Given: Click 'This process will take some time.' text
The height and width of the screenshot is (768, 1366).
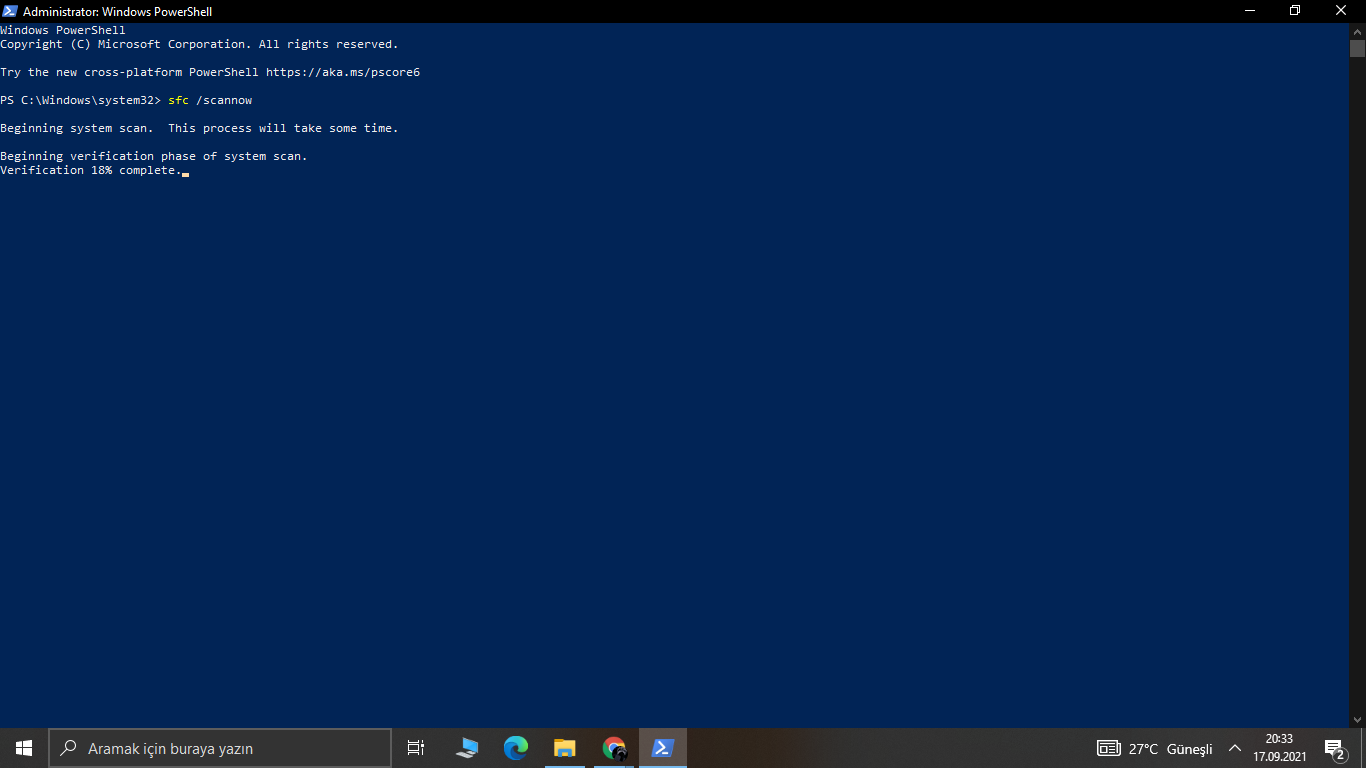Looking at the screenshot, I should point(283,128).
